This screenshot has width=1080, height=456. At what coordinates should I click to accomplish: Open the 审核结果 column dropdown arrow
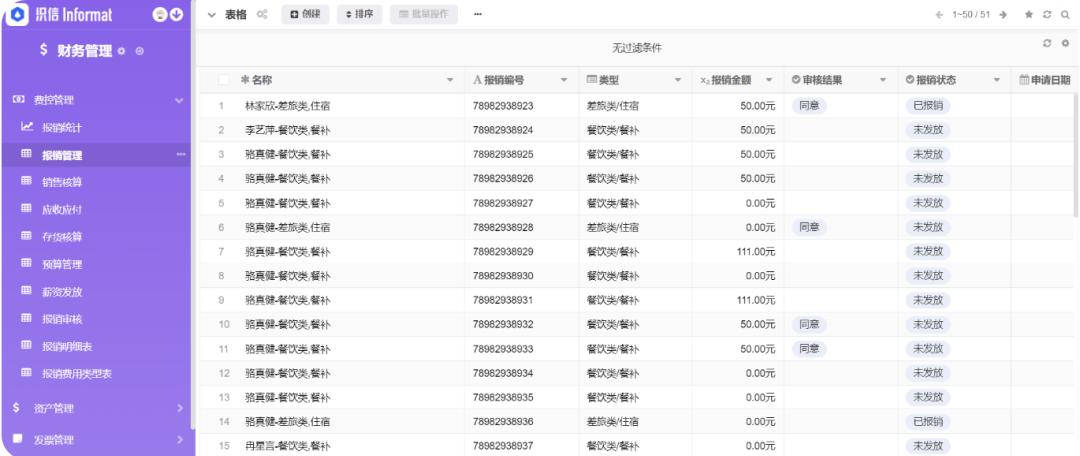pos(883,81)
